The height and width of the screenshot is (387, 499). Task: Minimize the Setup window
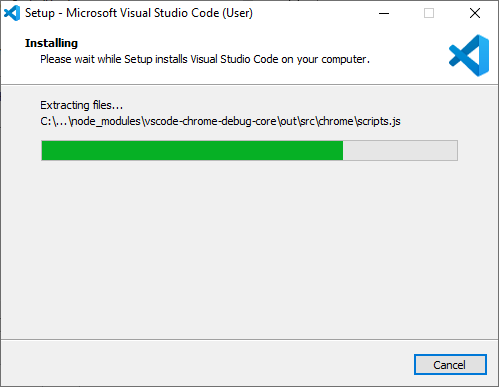tap(384, 13)
